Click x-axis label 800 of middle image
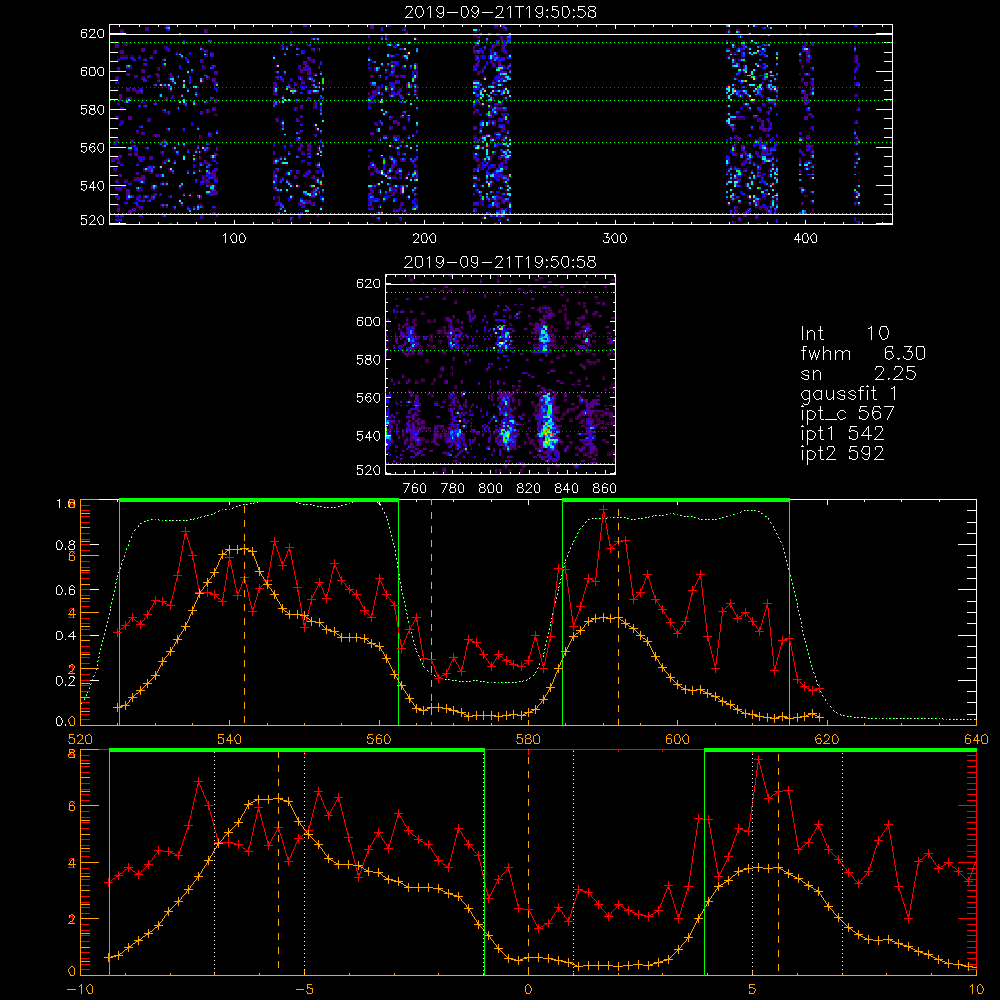 [490, 489]
